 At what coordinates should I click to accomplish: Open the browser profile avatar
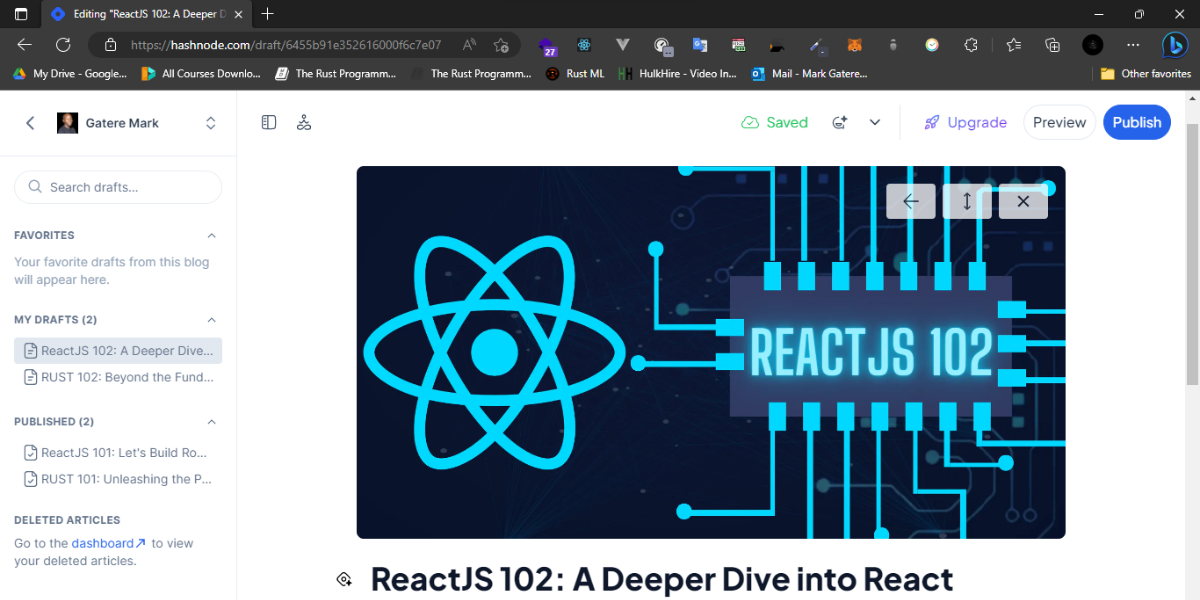click(1093, 45)
